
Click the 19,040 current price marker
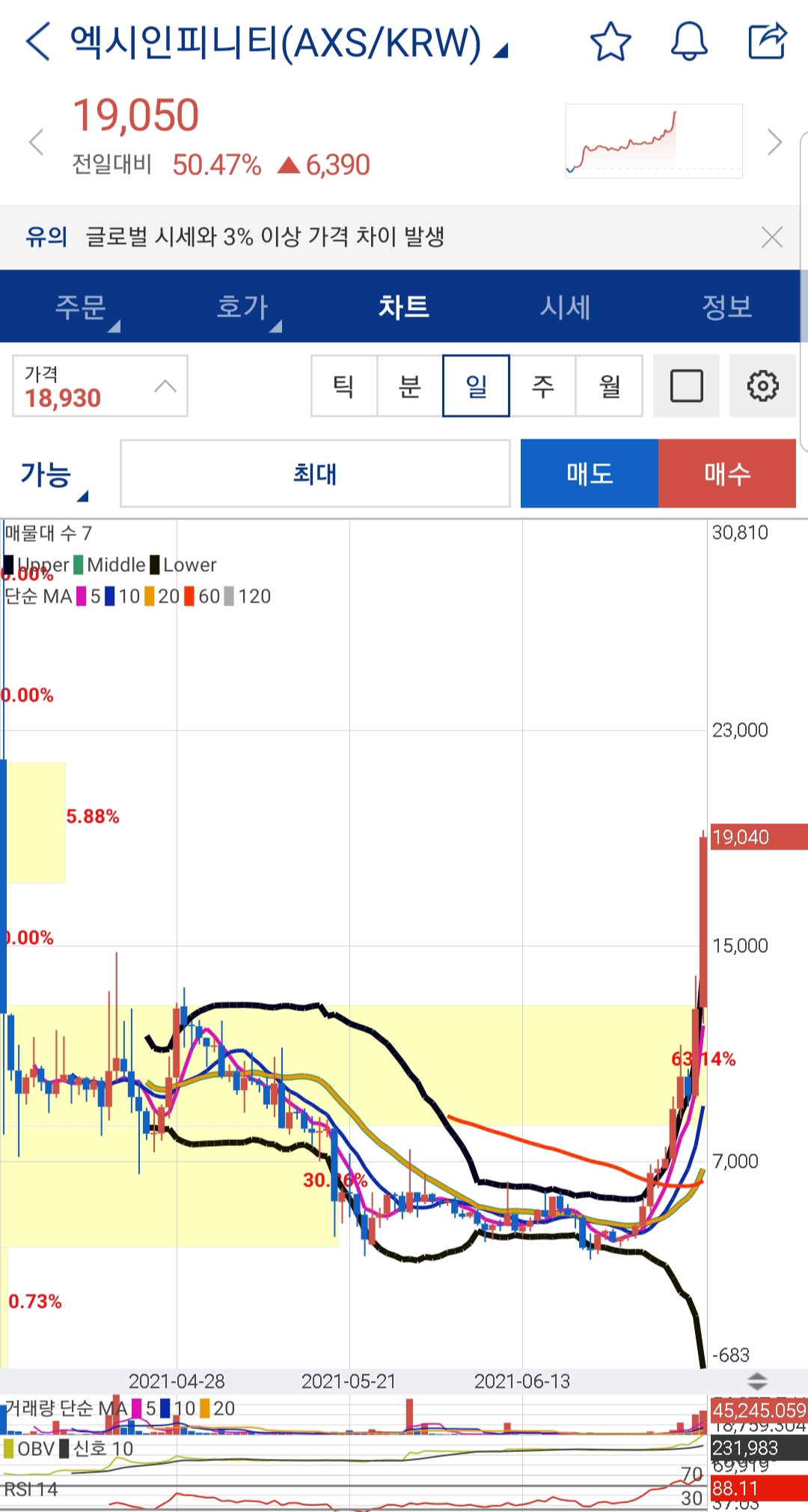click(759, 837)
